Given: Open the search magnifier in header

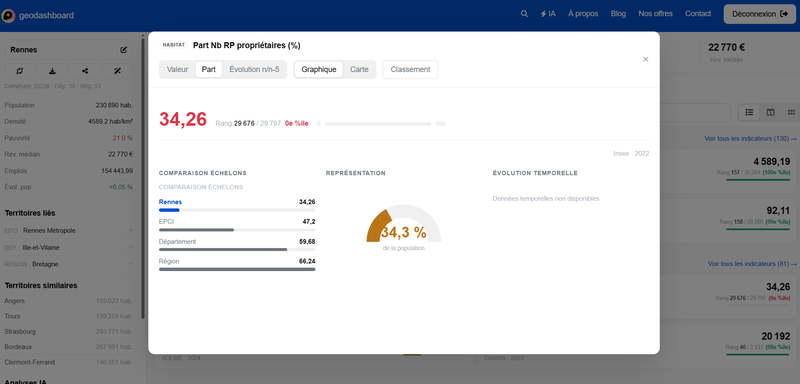Looking at the screenshot, I should pyautogui.click(x=524, y=14).
